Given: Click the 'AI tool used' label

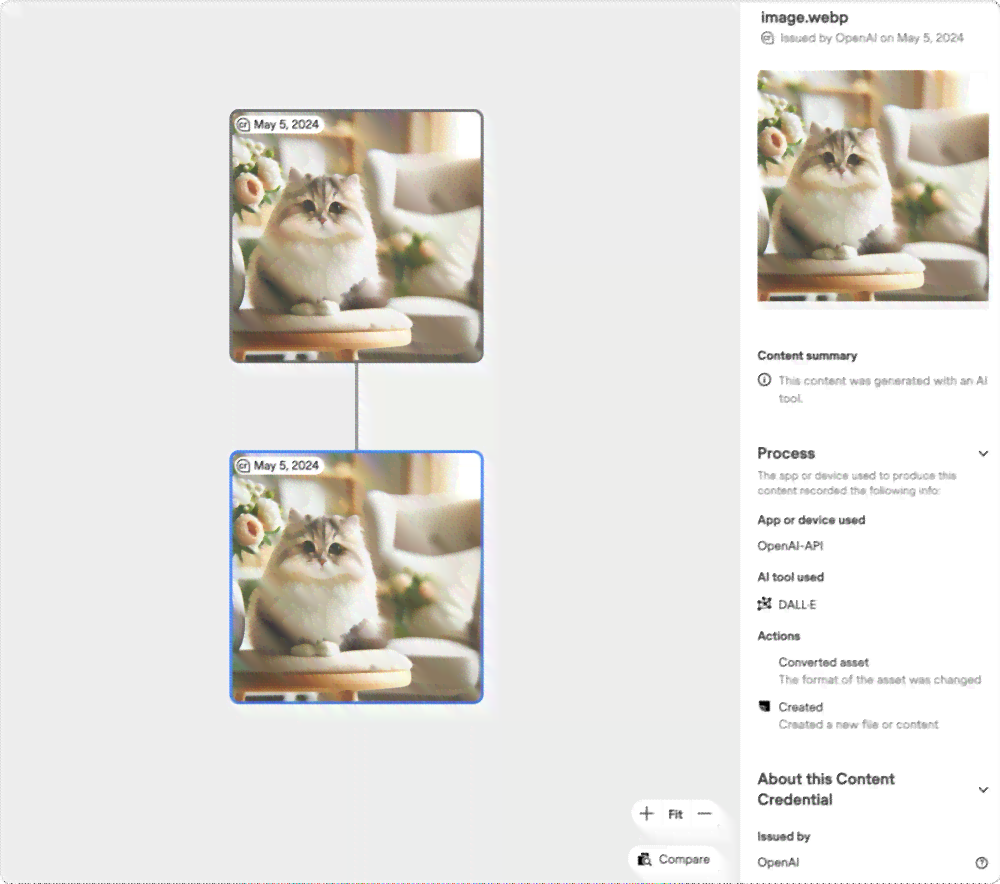Looking at the screenshot, I should [x=790, y=577].
